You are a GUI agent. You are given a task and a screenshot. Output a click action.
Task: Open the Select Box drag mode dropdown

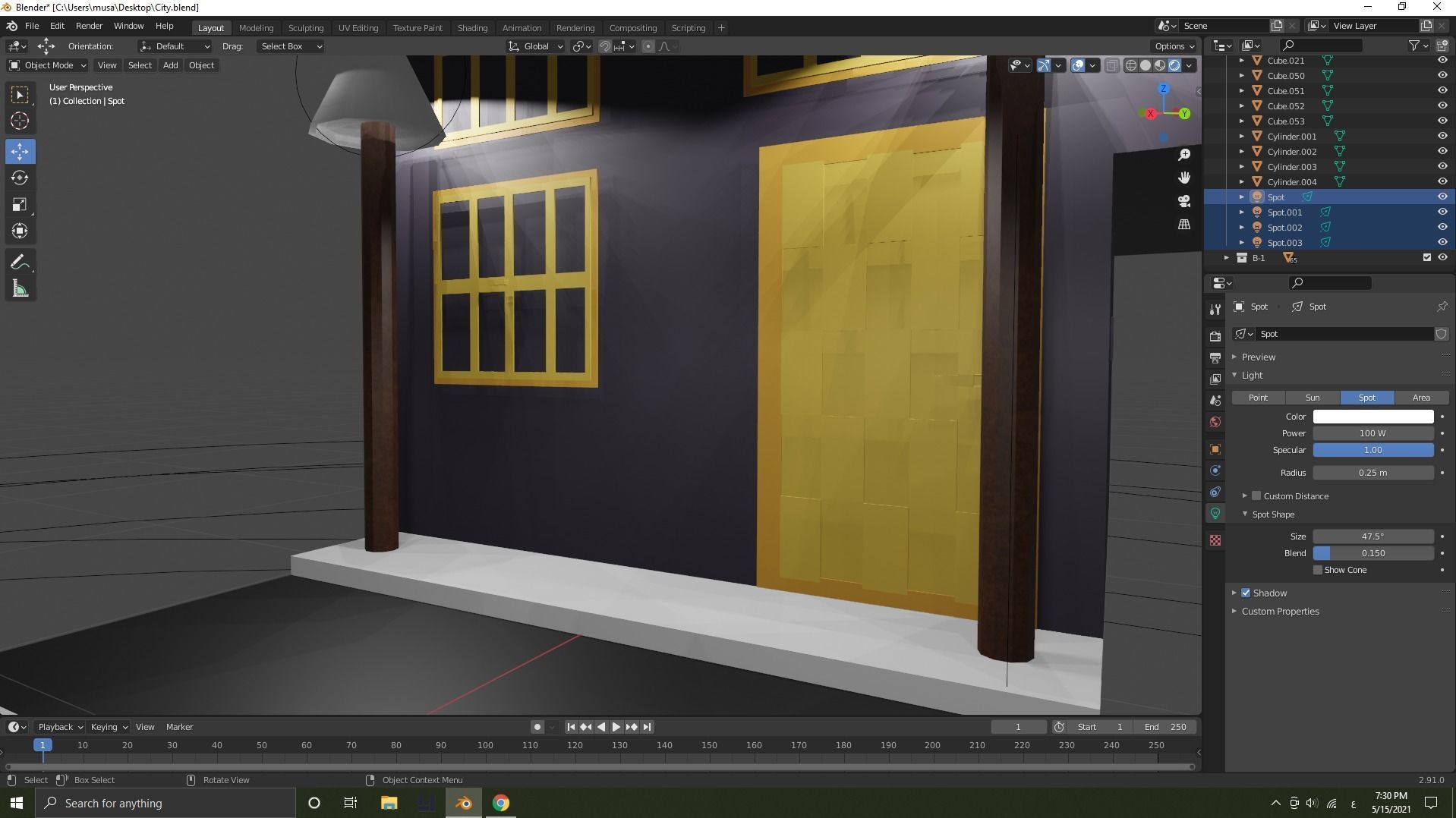(x=291, y=46)
